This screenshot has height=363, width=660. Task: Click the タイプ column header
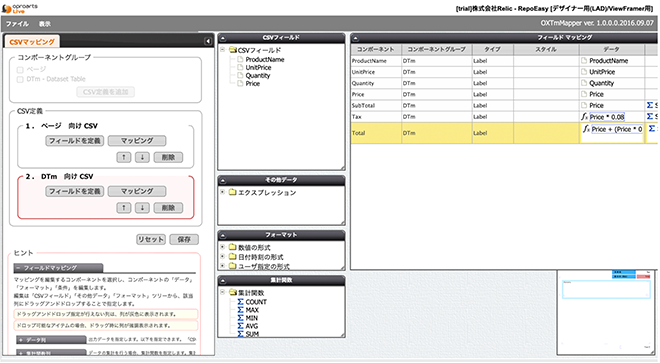click(x=492, y=49)
